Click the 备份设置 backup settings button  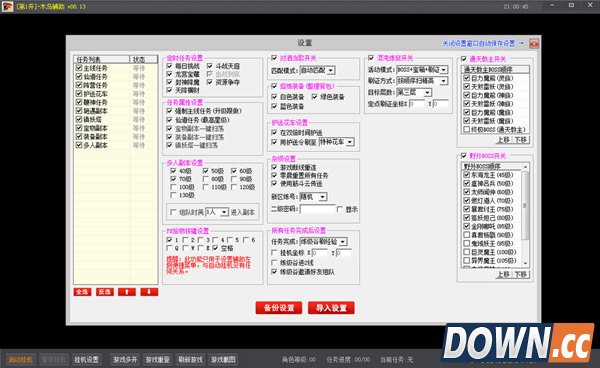279,308
